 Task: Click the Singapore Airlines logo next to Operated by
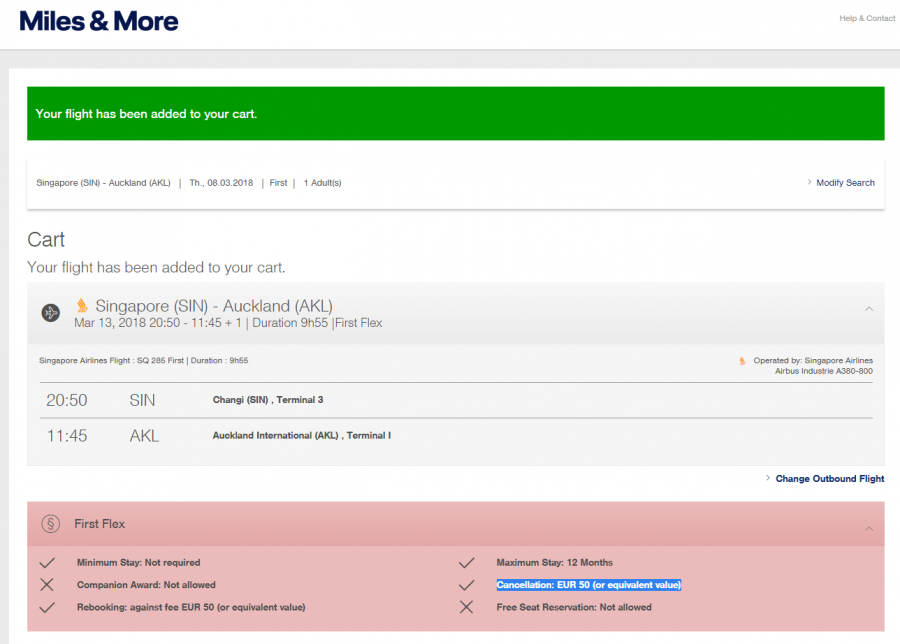coord(742,361)
